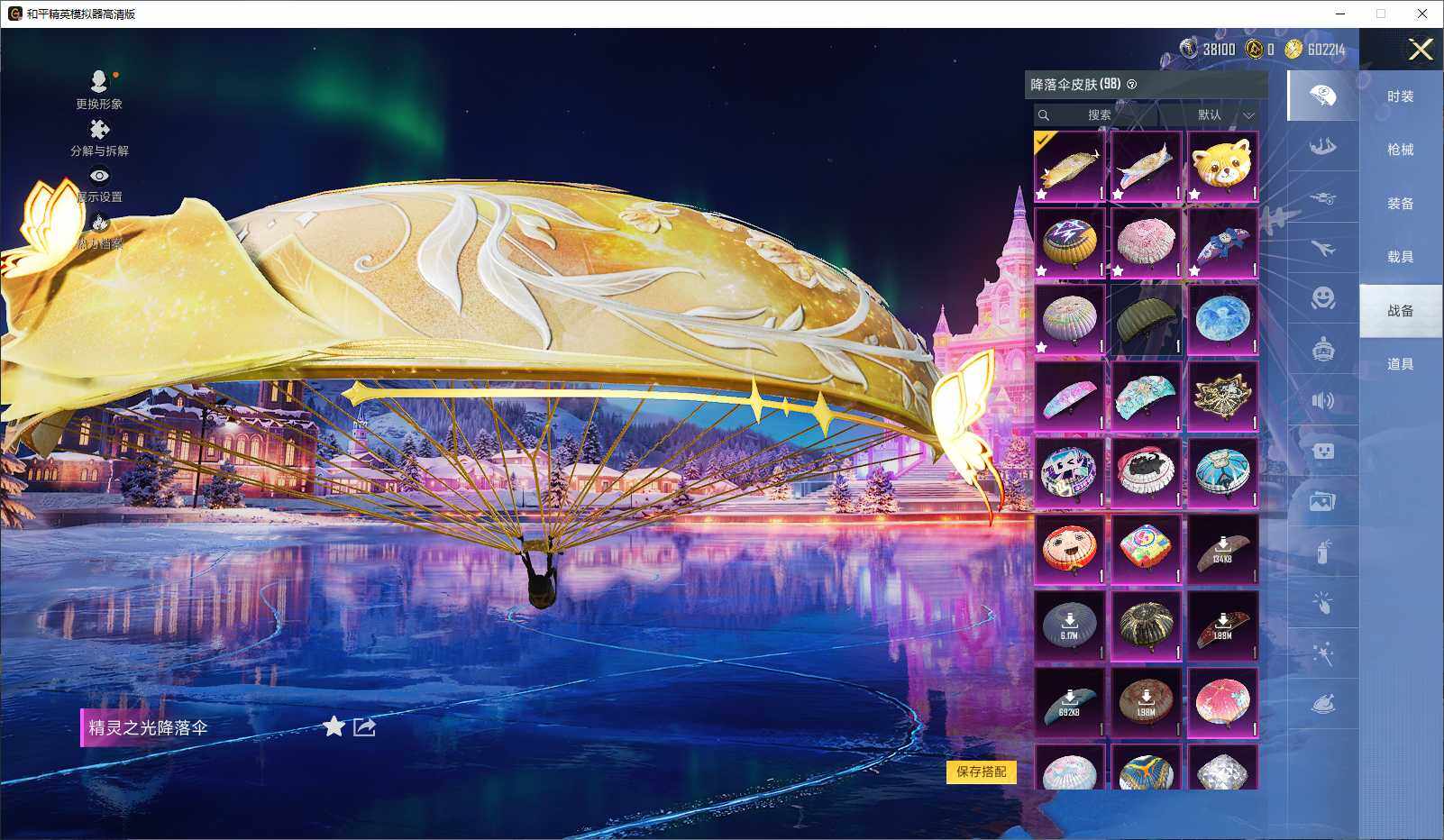
Task: Favorite the 精灵之光降落伞 with the star
Action: pyautogui.click(x=334, y=726)
